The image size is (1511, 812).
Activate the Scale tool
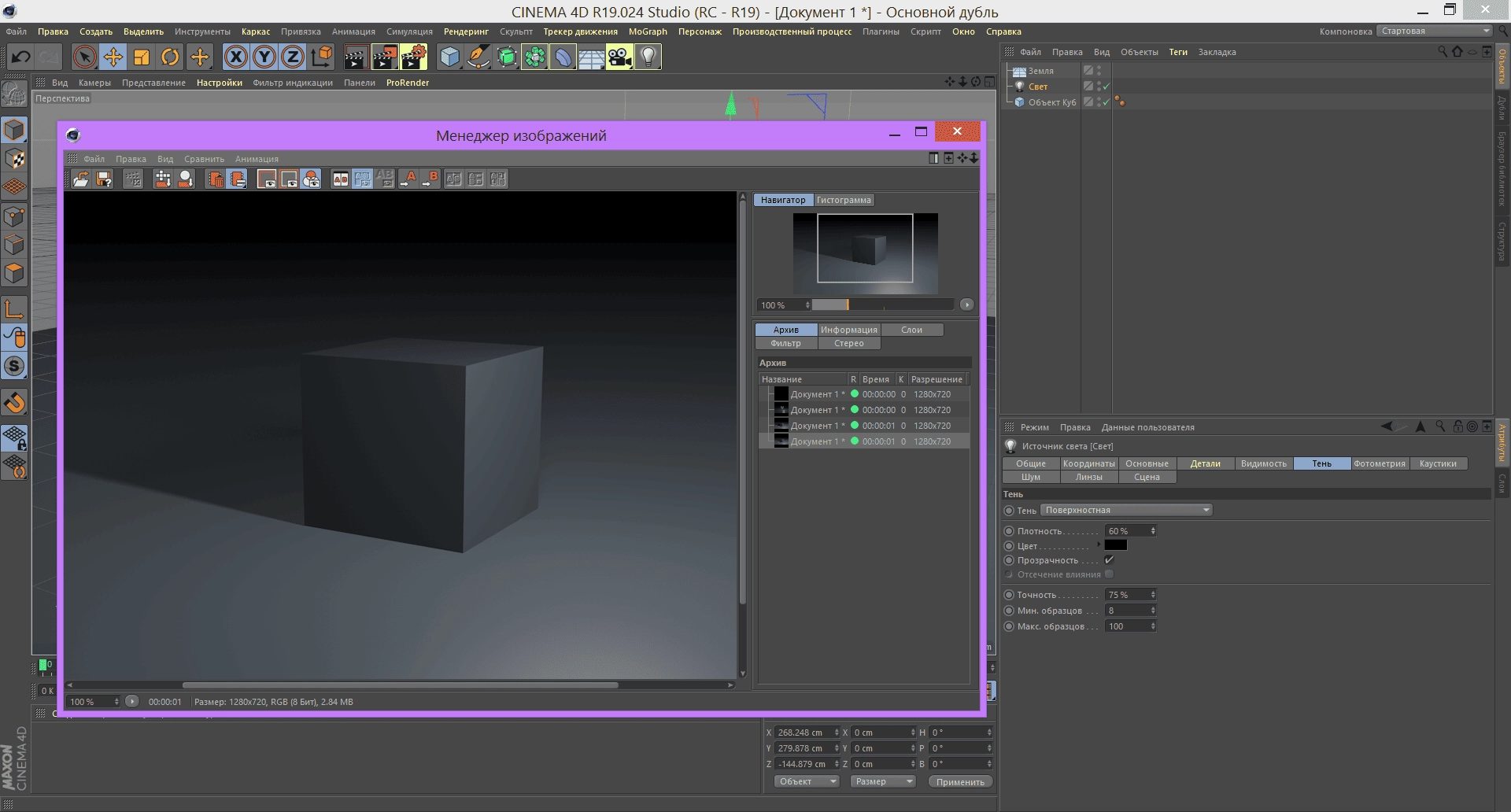pyautogui.click(x=142, y=57)
